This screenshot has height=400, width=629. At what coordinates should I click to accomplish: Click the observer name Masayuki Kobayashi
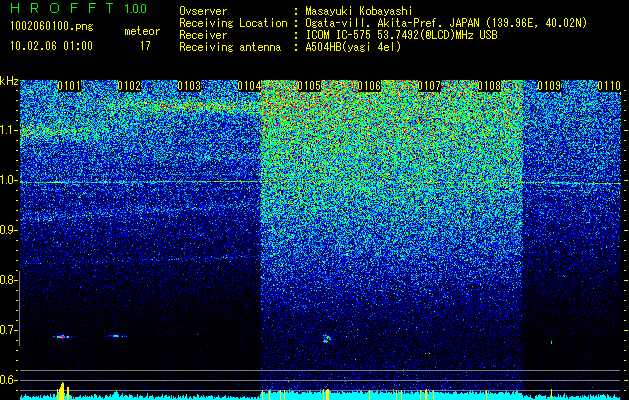pos(359,11)
